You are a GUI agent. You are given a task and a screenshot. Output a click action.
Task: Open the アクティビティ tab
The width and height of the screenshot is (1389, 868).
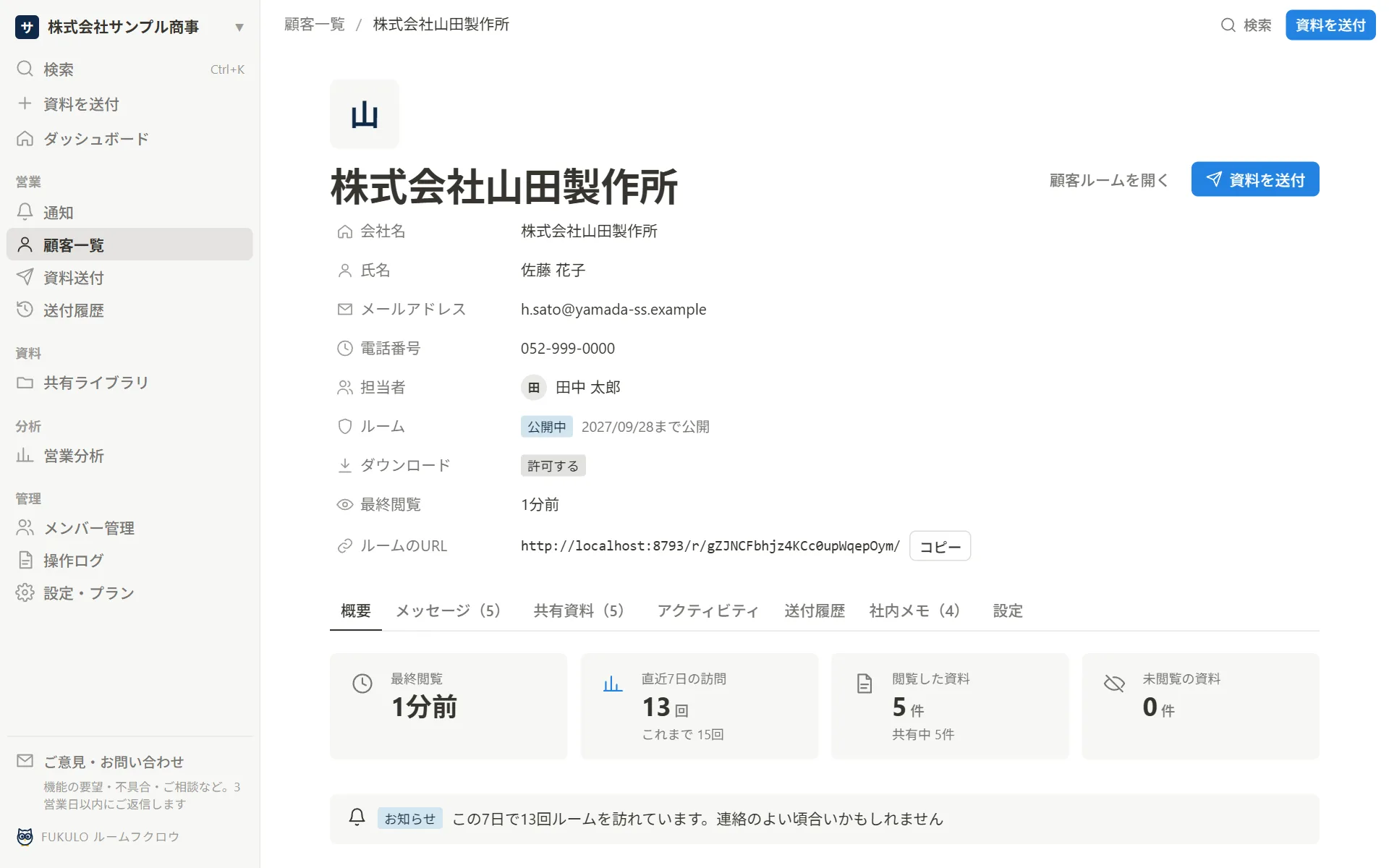click(x=708, y=611)
